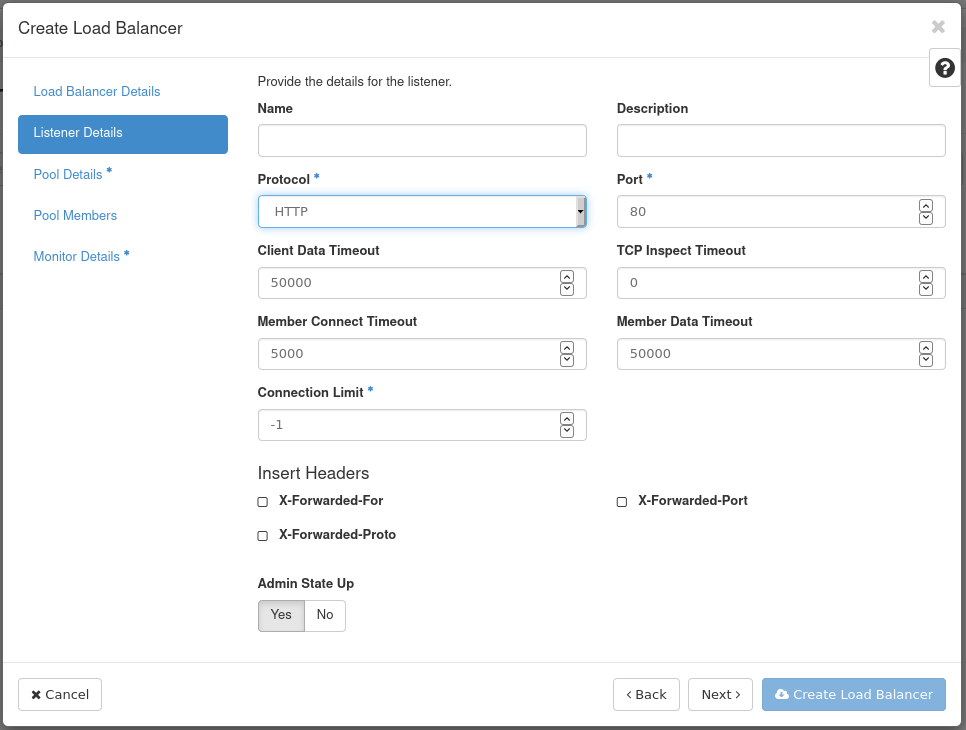Switch to the Monitor Details step
This screenshot has height=730, width=966.
(77, 256)
